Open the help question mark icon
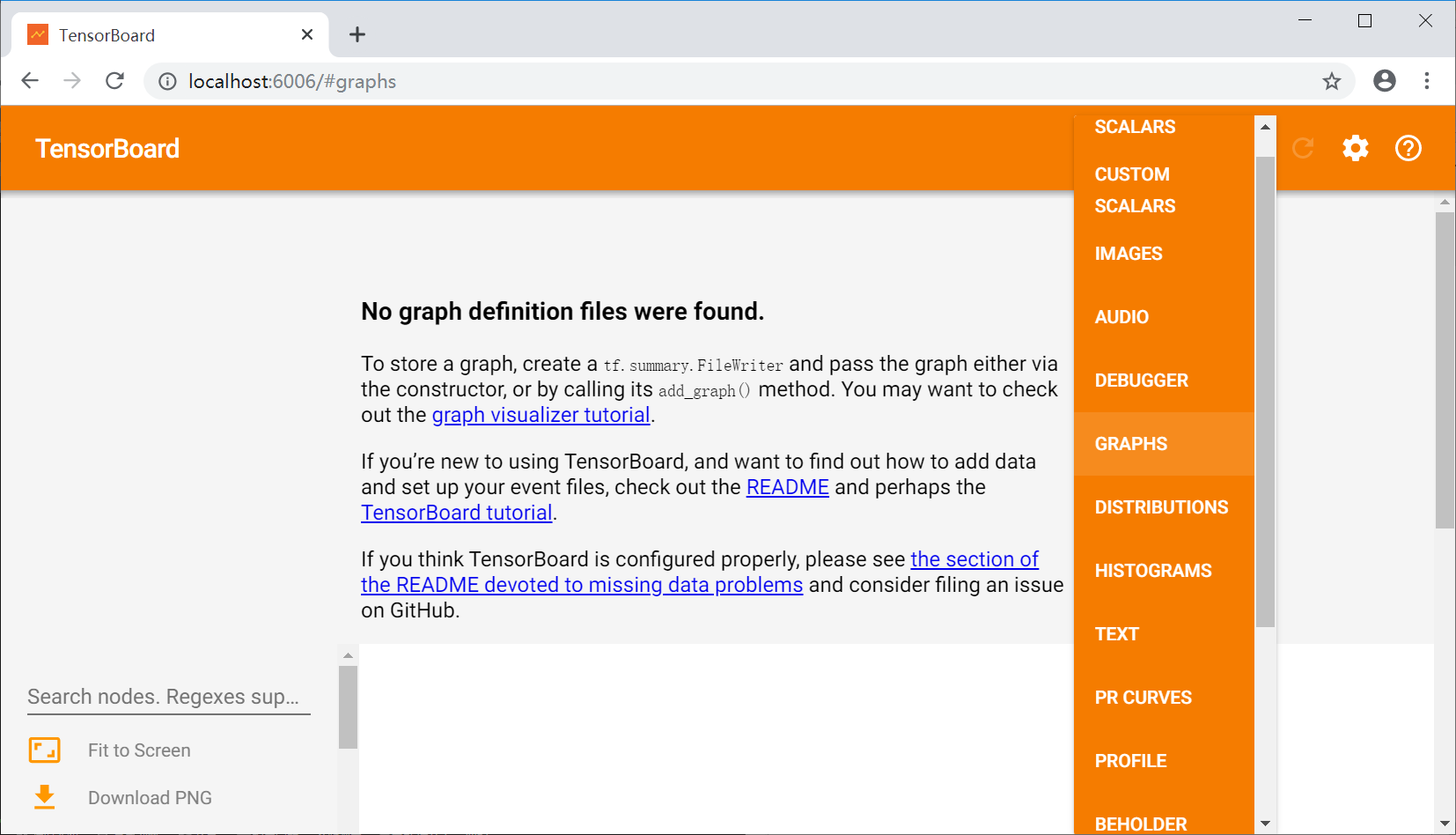Image resolution: width=1456 pixels, height=835 pixels. pos(1408,148)
